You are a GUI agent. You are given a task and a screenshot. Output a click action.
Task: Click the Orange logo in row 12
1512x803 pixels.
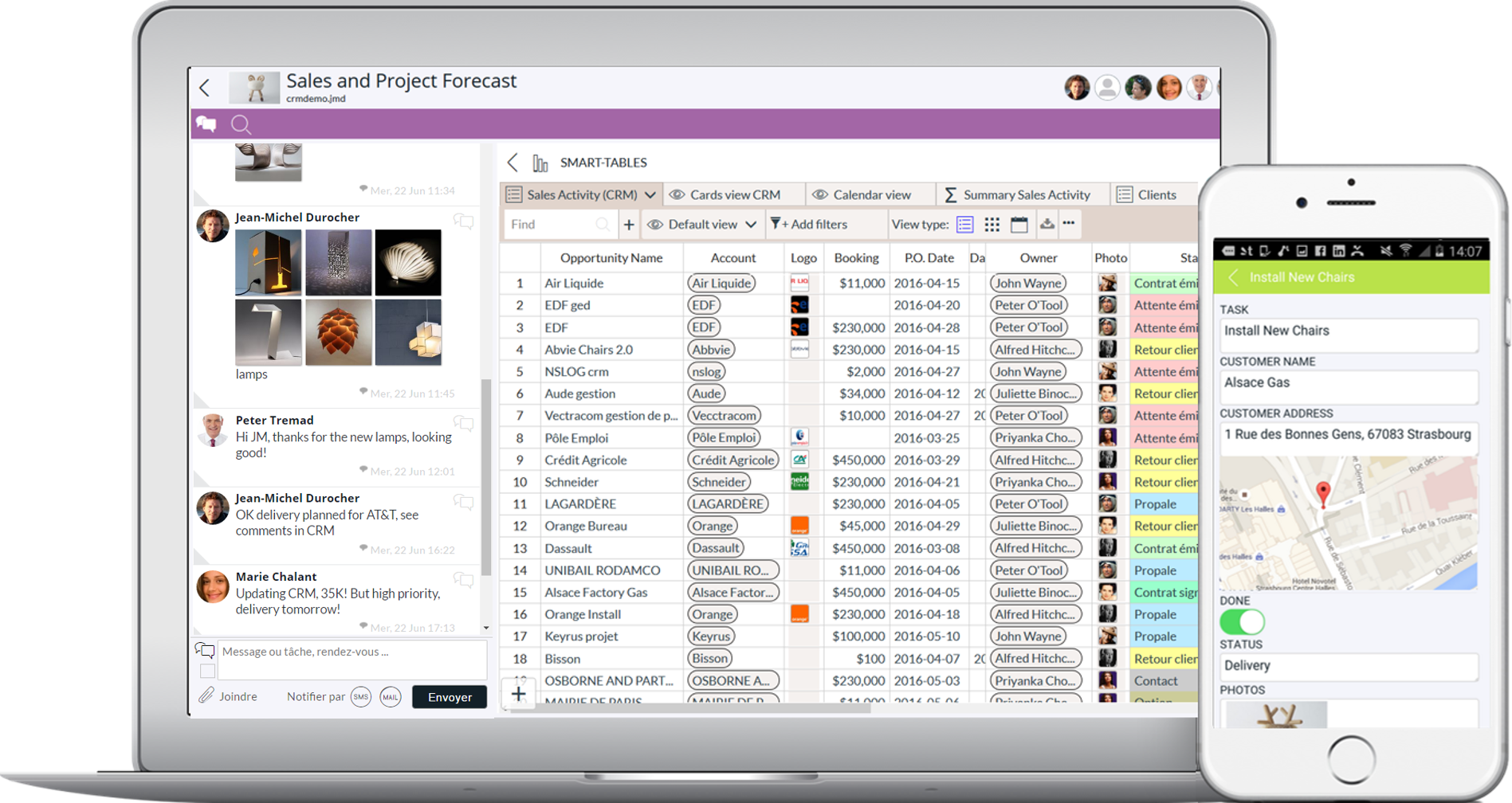click(799, 526)
